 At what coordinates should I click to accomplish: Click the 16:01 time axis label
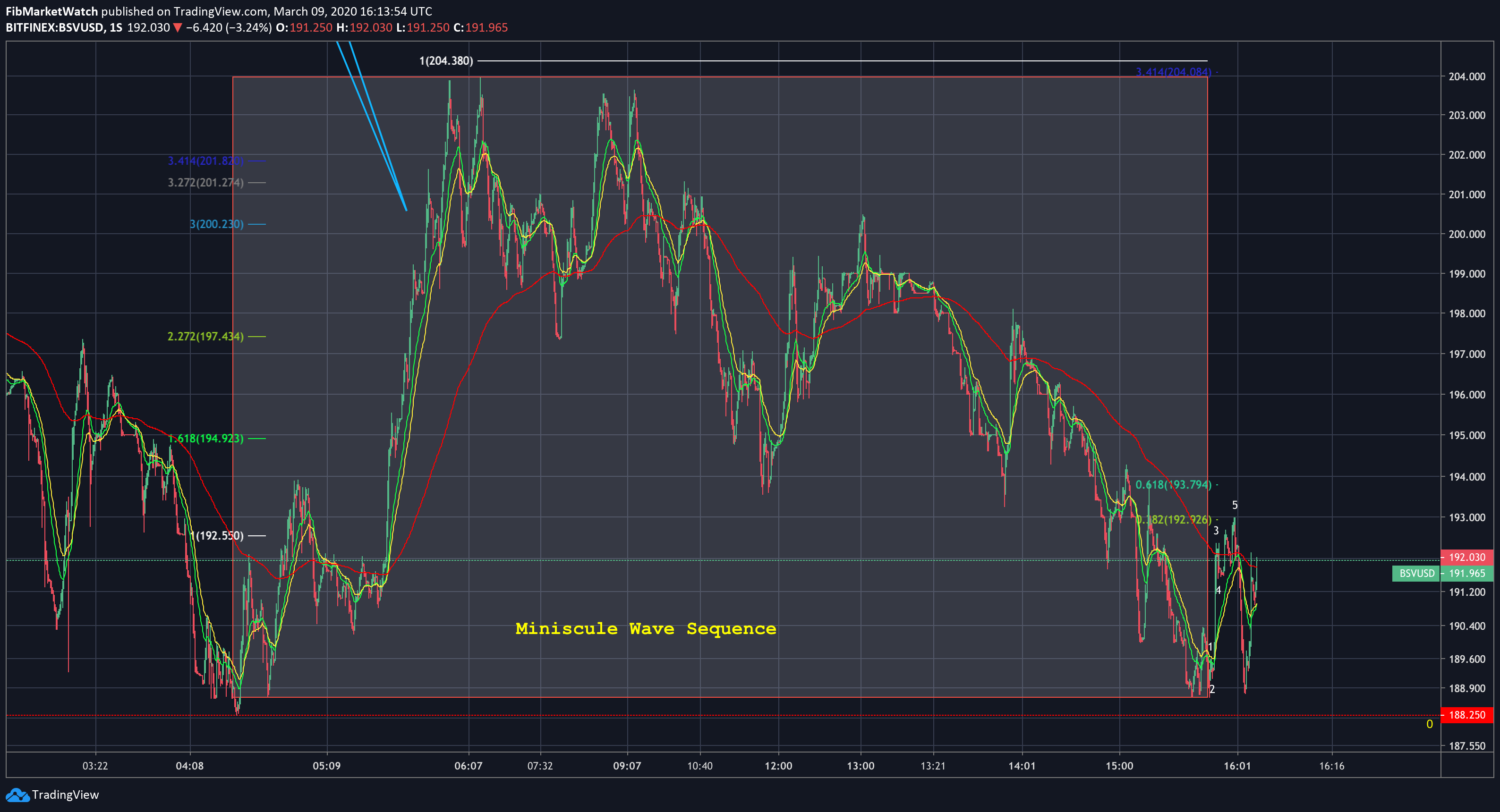point(1237,765)
